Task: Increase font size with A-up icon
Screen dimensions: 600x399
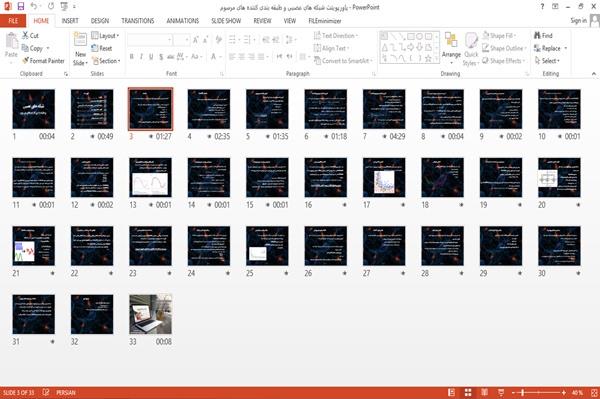Action: [x=196, y=40]
